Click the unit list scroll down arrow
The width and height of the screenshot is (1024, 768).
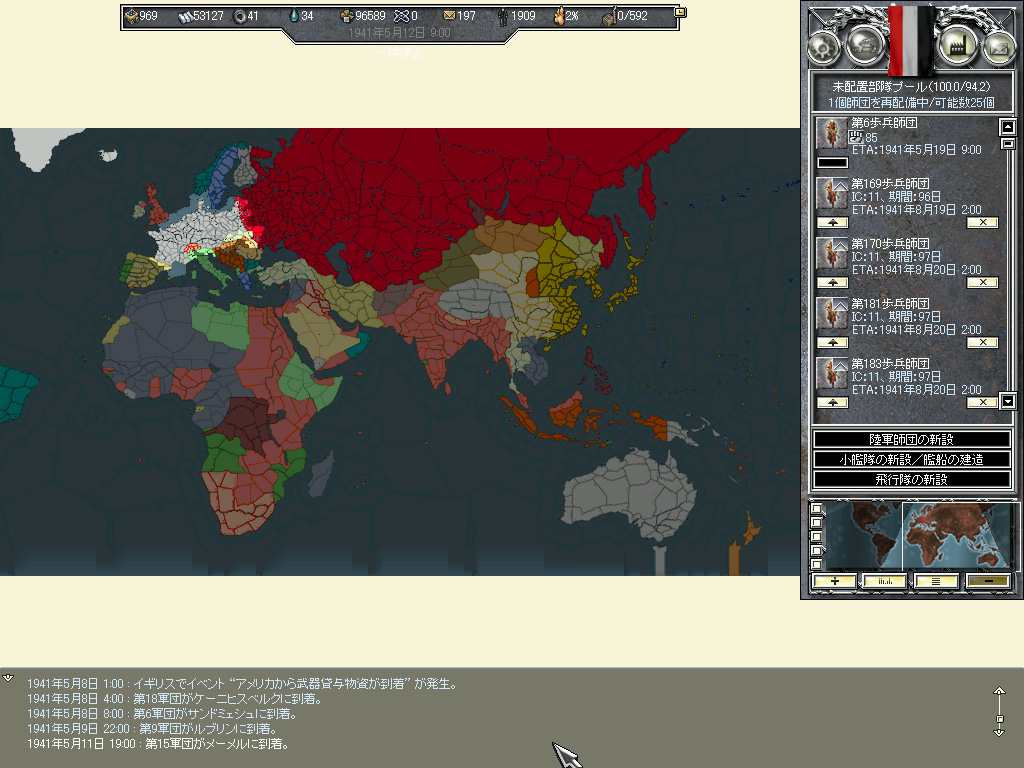[x=1008, y=401]
